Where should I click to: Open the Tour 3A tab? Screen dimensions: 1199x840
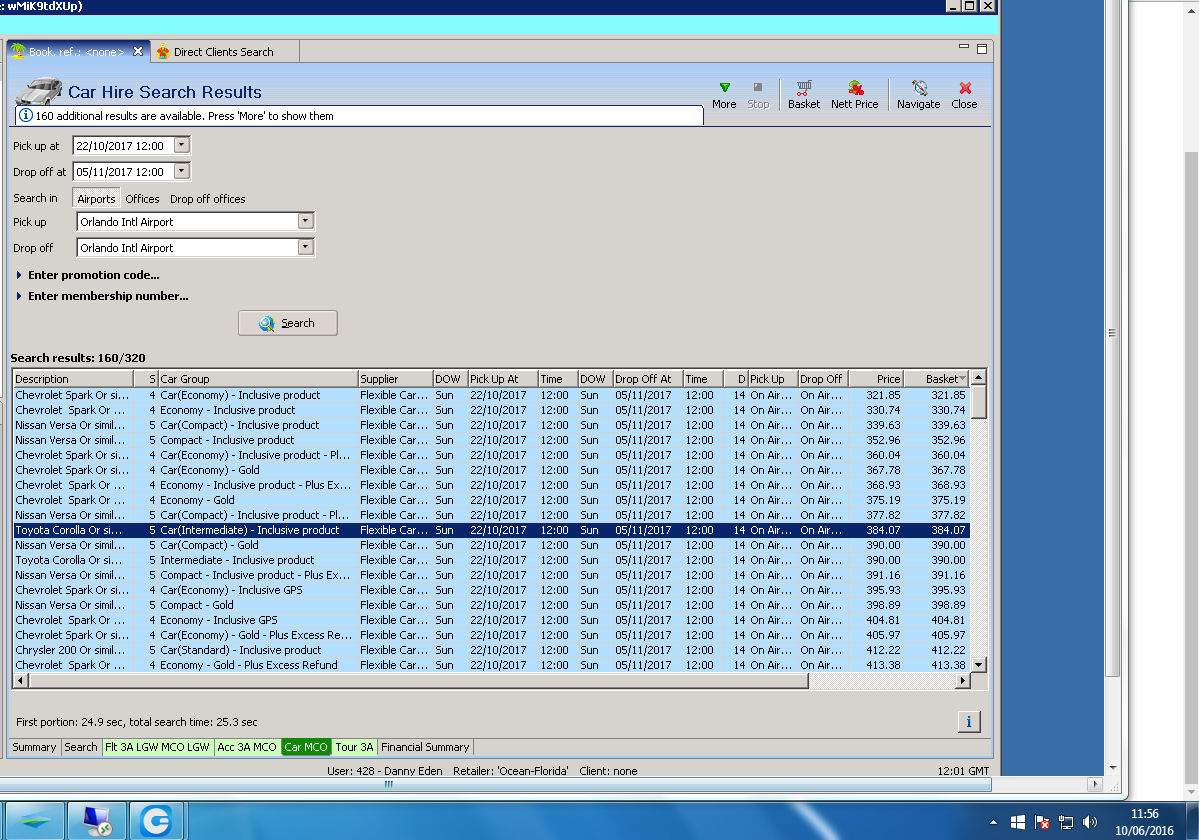(354, 747)
